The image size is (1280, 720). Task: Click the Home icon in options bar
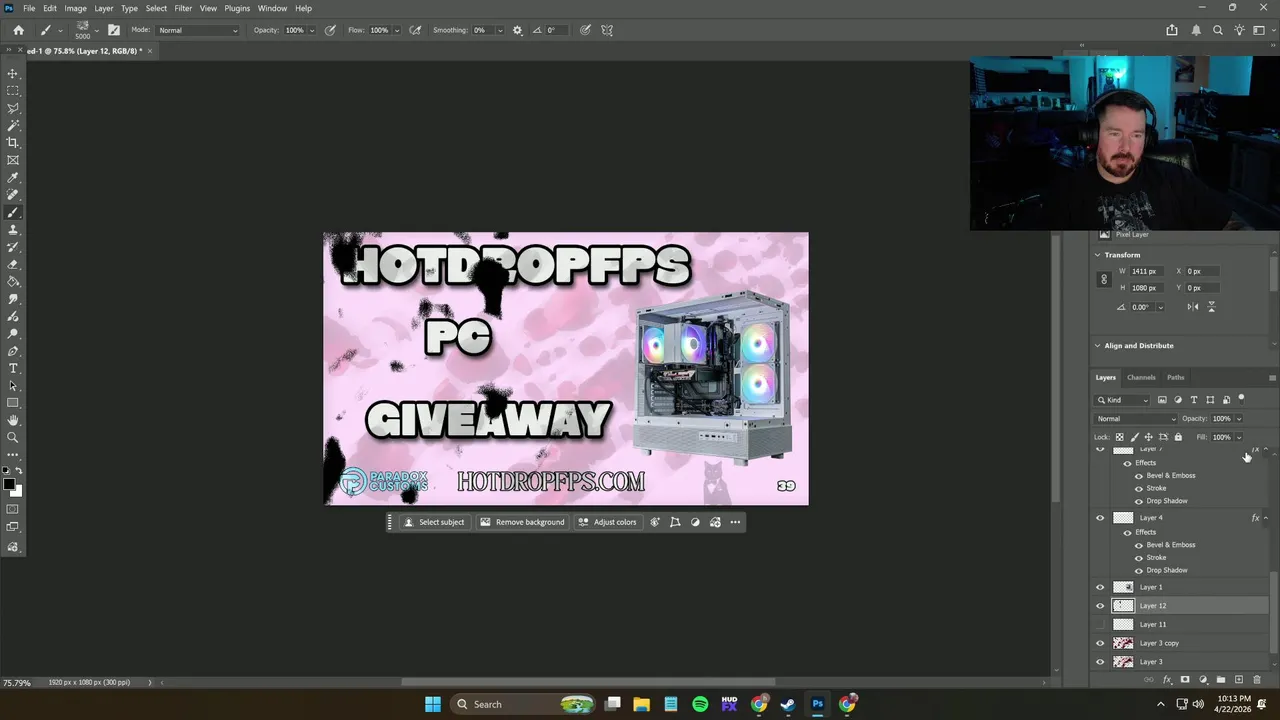click(x=18, y=30)
